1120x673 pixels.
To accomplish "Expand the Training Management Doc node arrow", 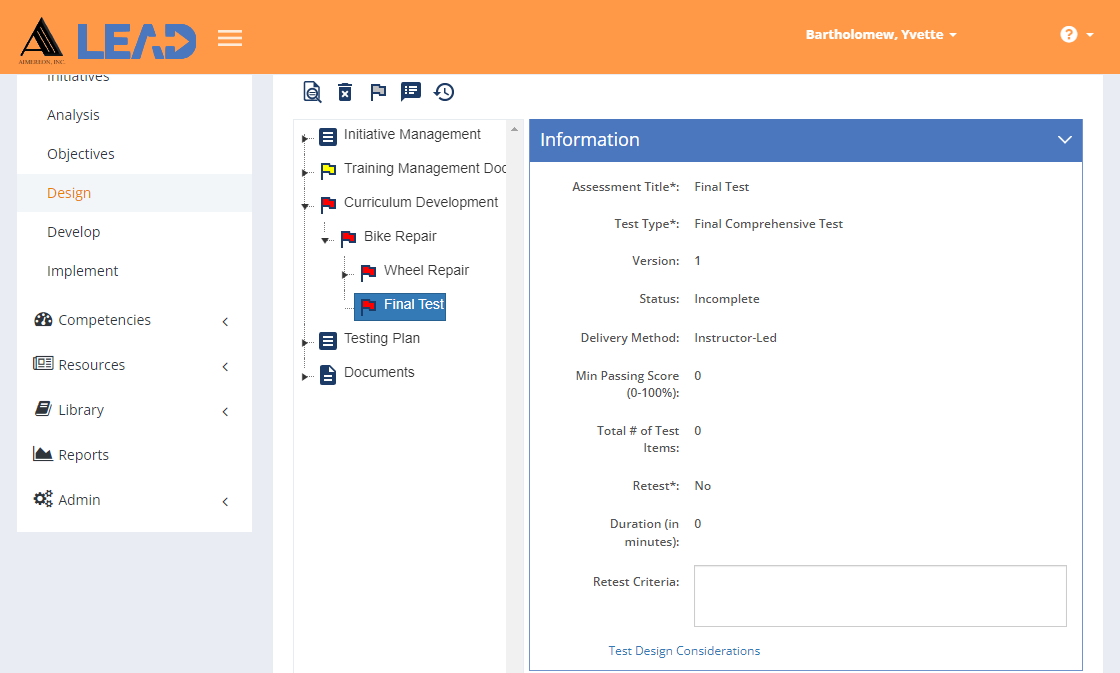I will click(304, 172).
